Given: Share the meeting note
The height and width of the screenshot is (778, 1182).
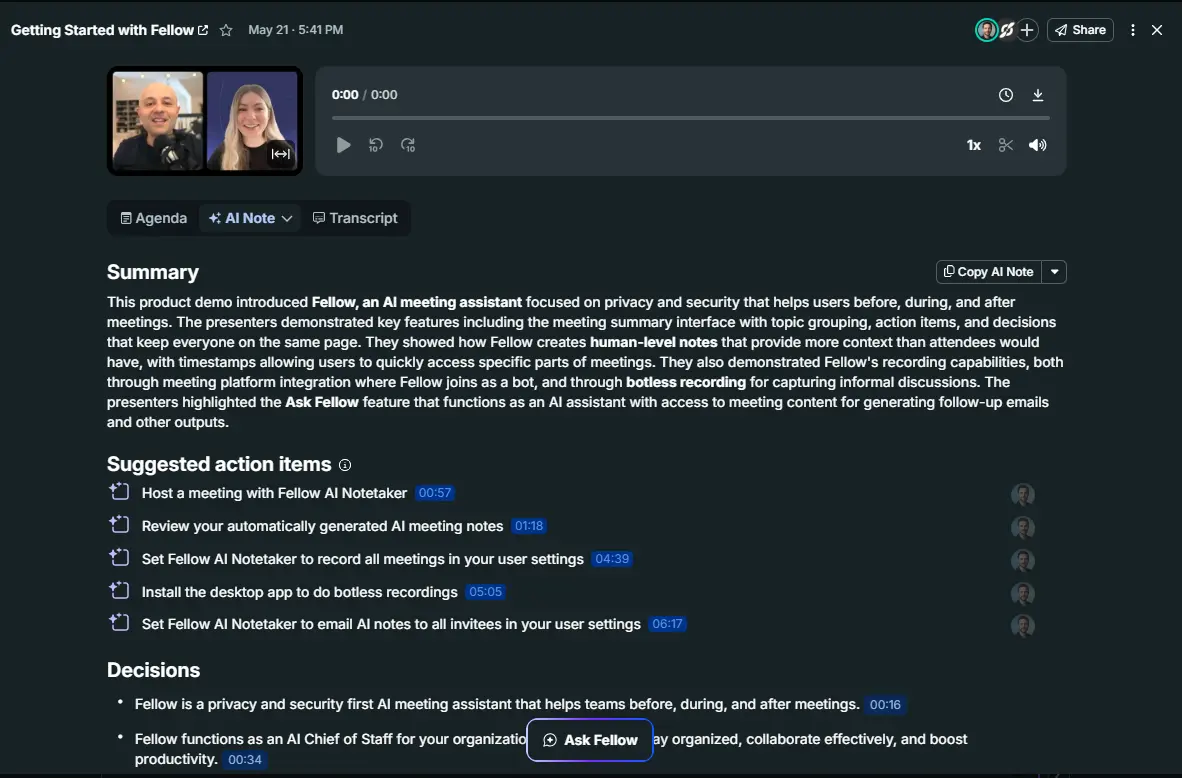Looking at the screenshot, I should pyautogui.click(x=1079, y=30).
